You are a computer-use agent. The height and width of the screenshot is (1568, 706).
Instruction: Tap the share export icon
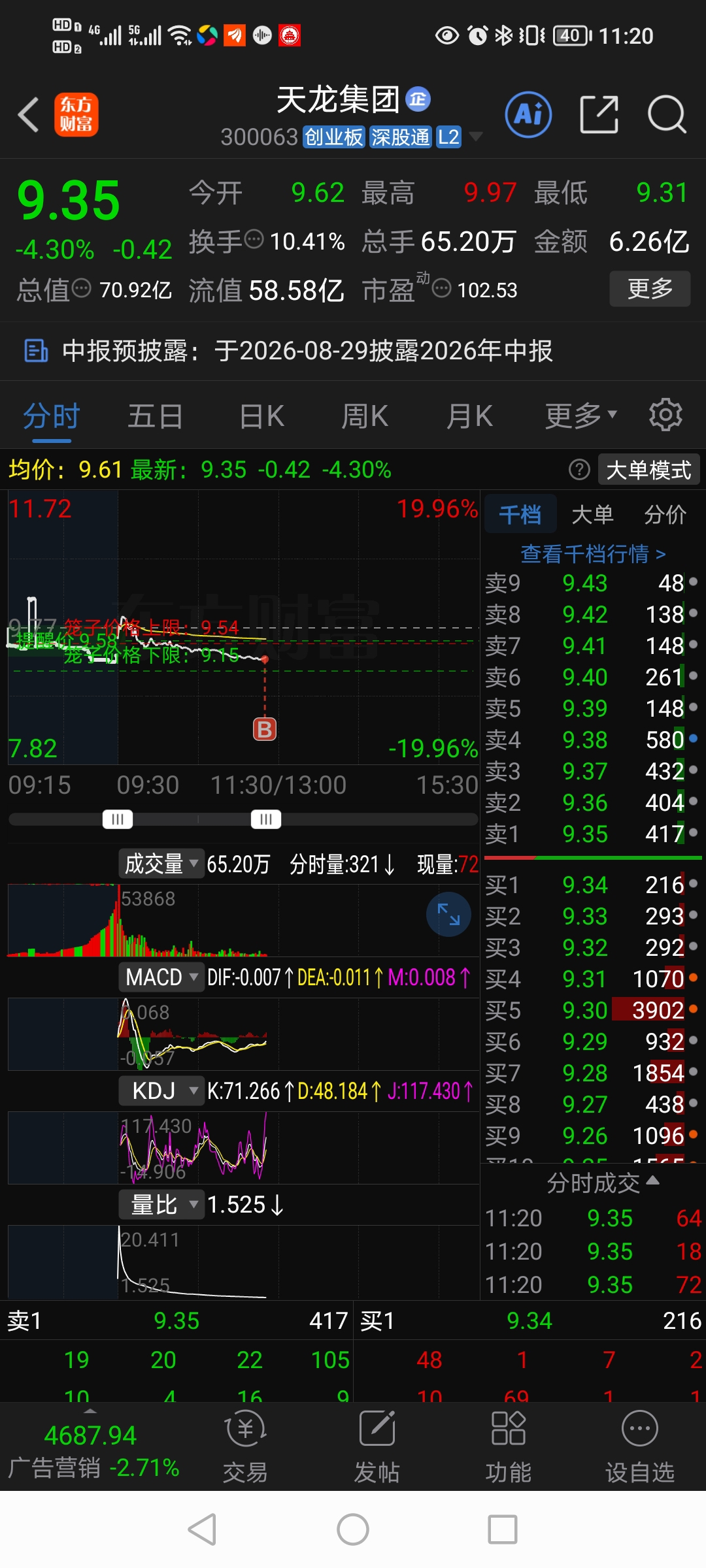(599, 115)
